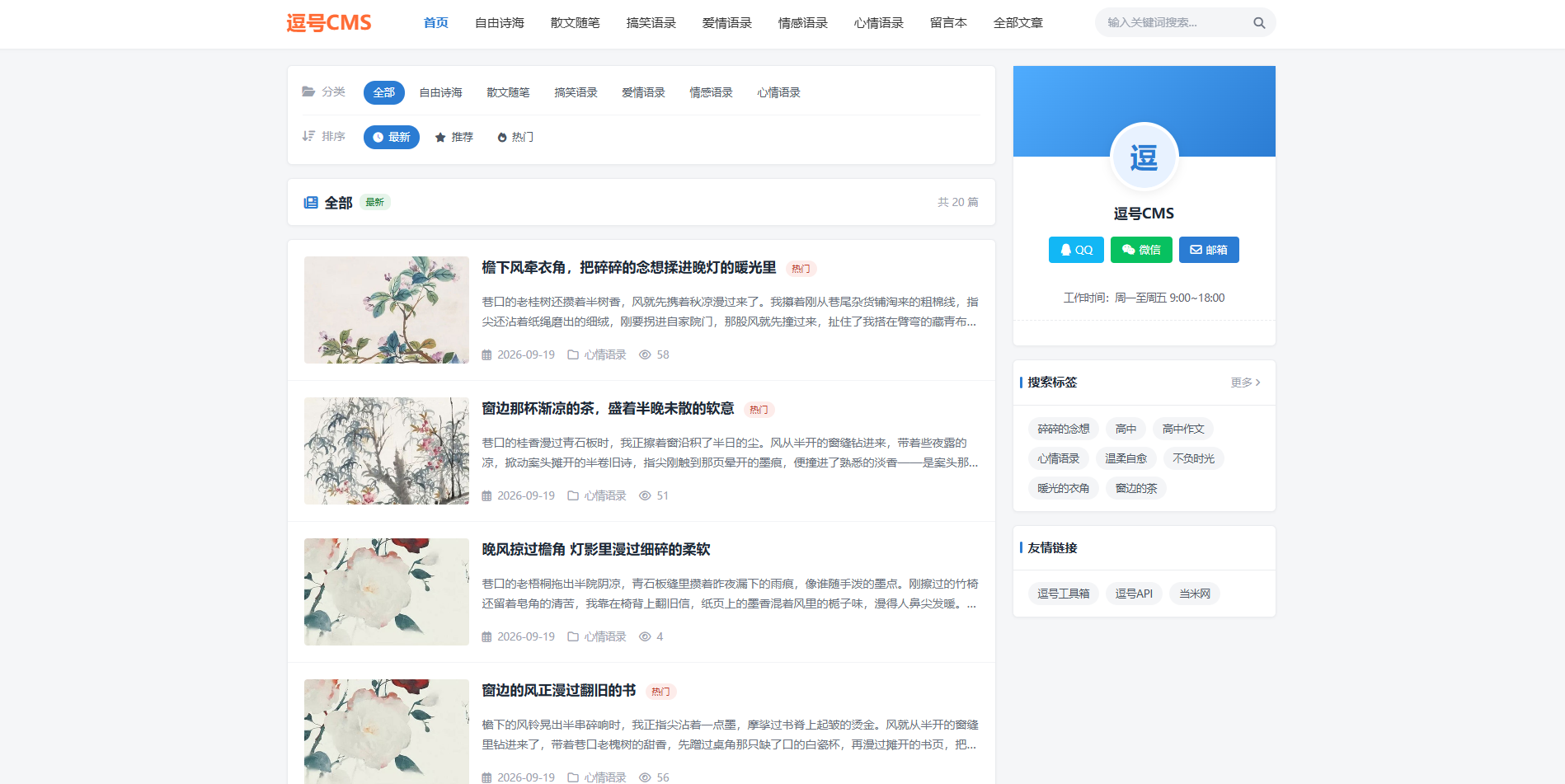
Task: Click the 高中作文 tag
Action: tap(1183, 429)
